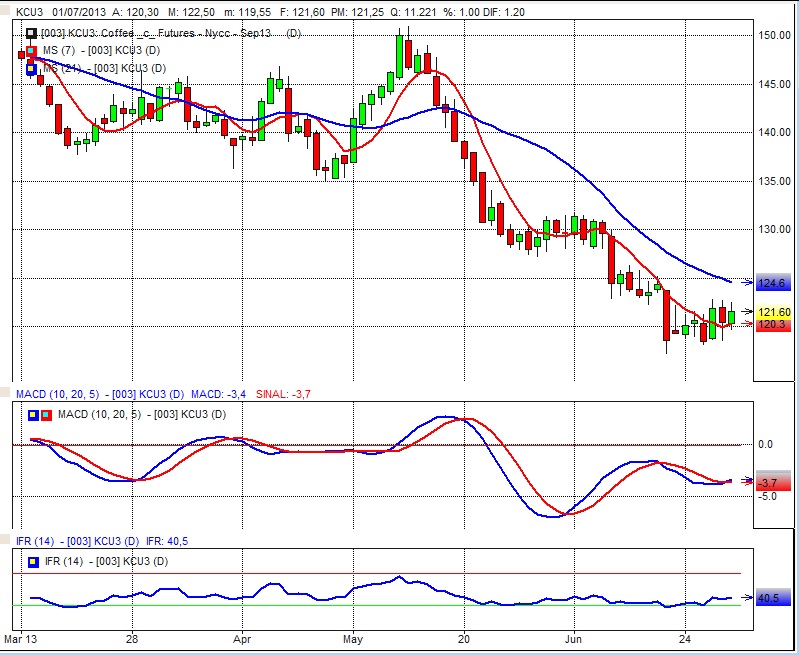The height and width of the screenshot is (655, 799).
Task: Click the red MS (7) legend square
Action: (x=32, y=51)
